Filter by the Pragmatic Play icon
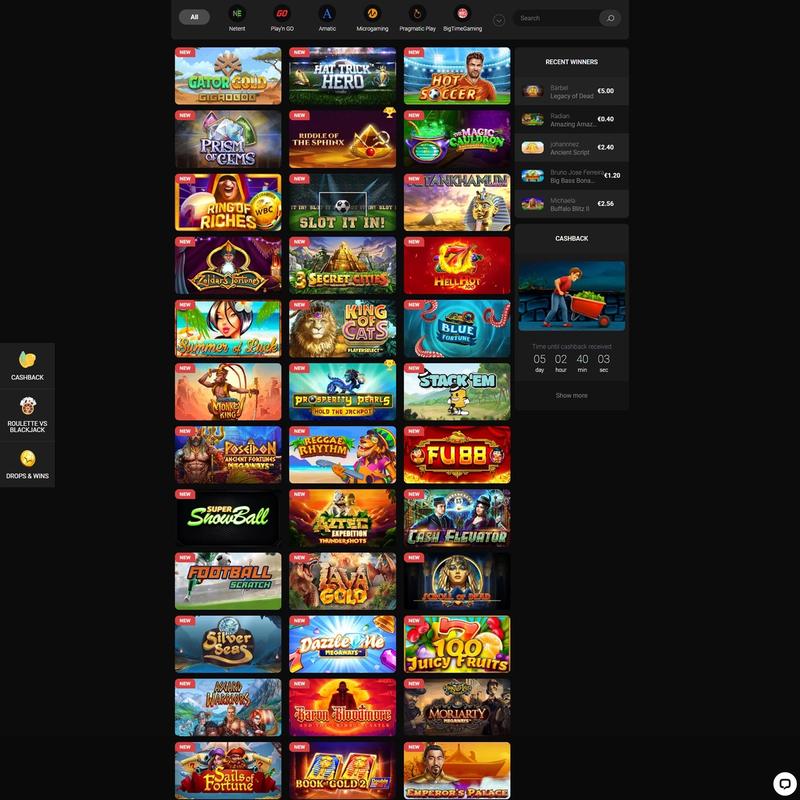 click(417, 14)
